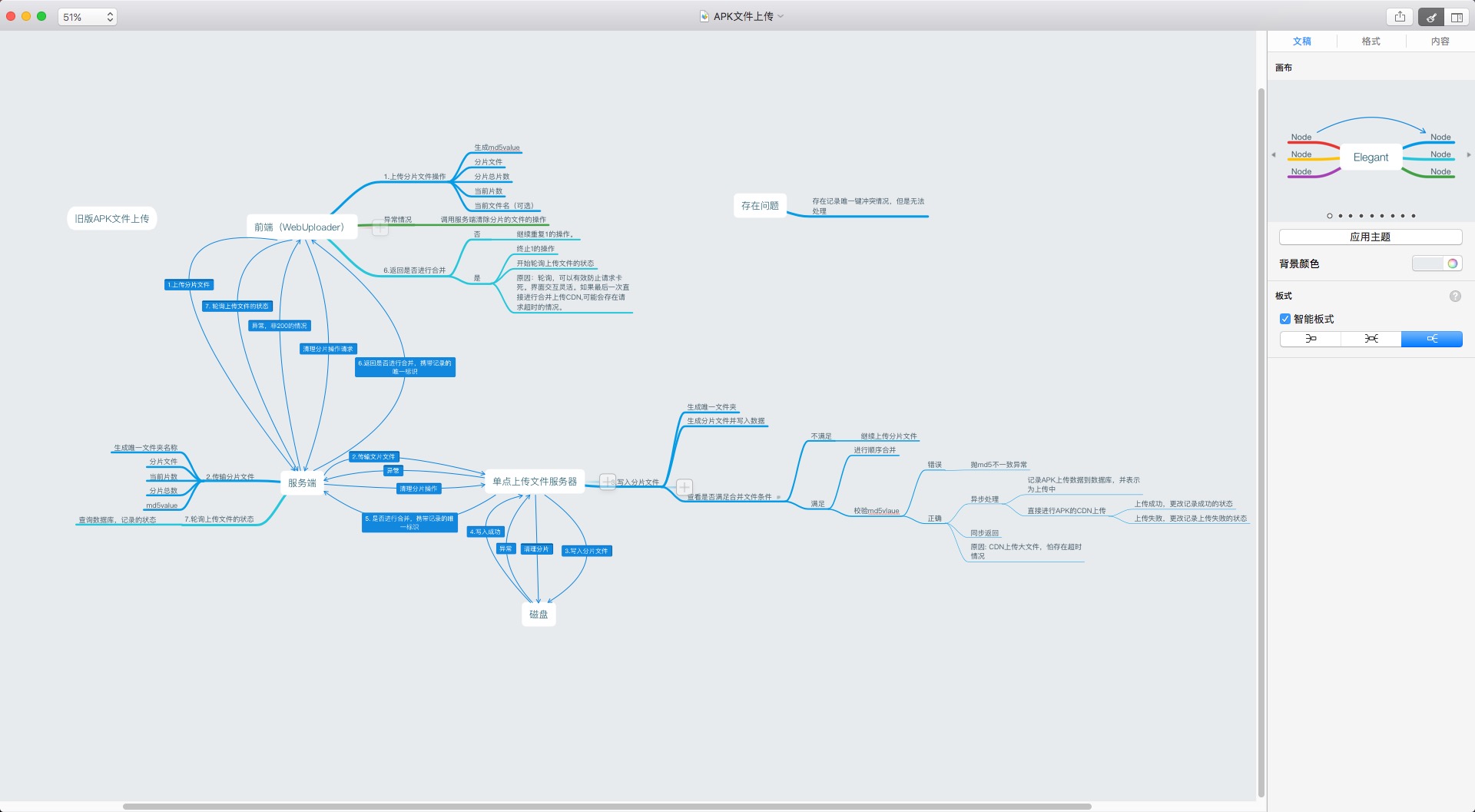The width and height of the screenshot is (1475, 812).
Task: Select the 校验md5vlaue node
Action: click(x=877, y=511)
